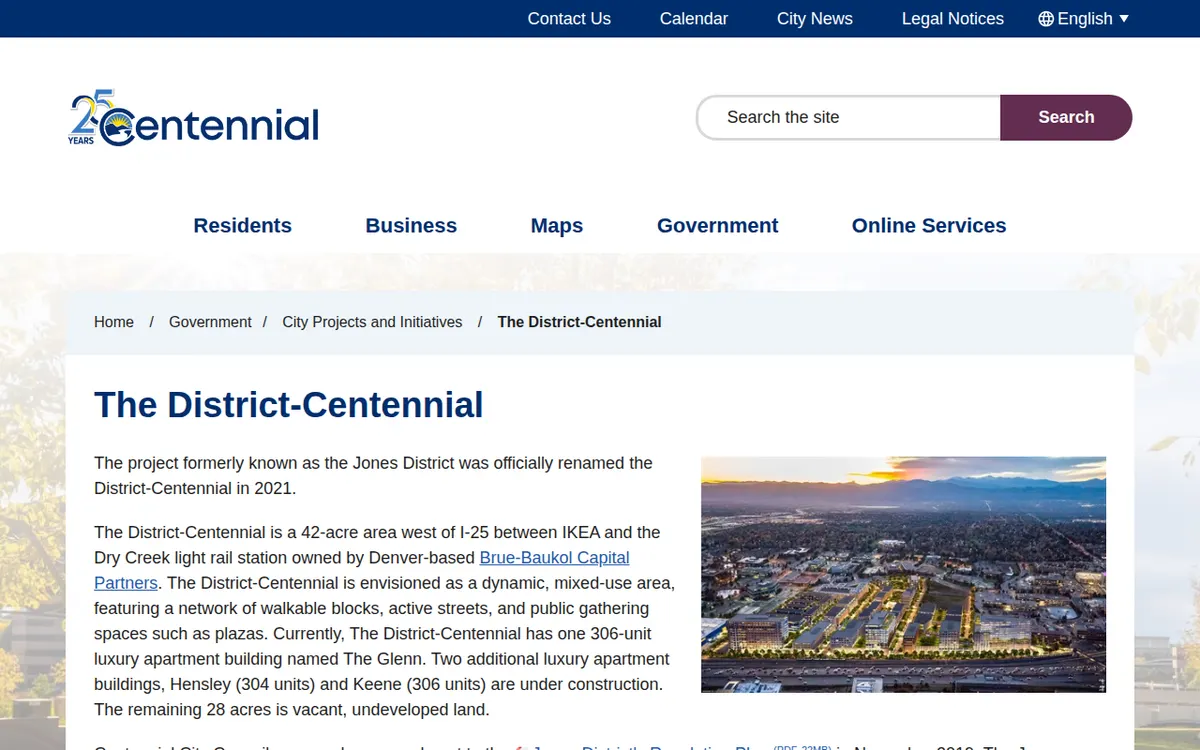Click The District-Centennial page heading

coord(289,405)
